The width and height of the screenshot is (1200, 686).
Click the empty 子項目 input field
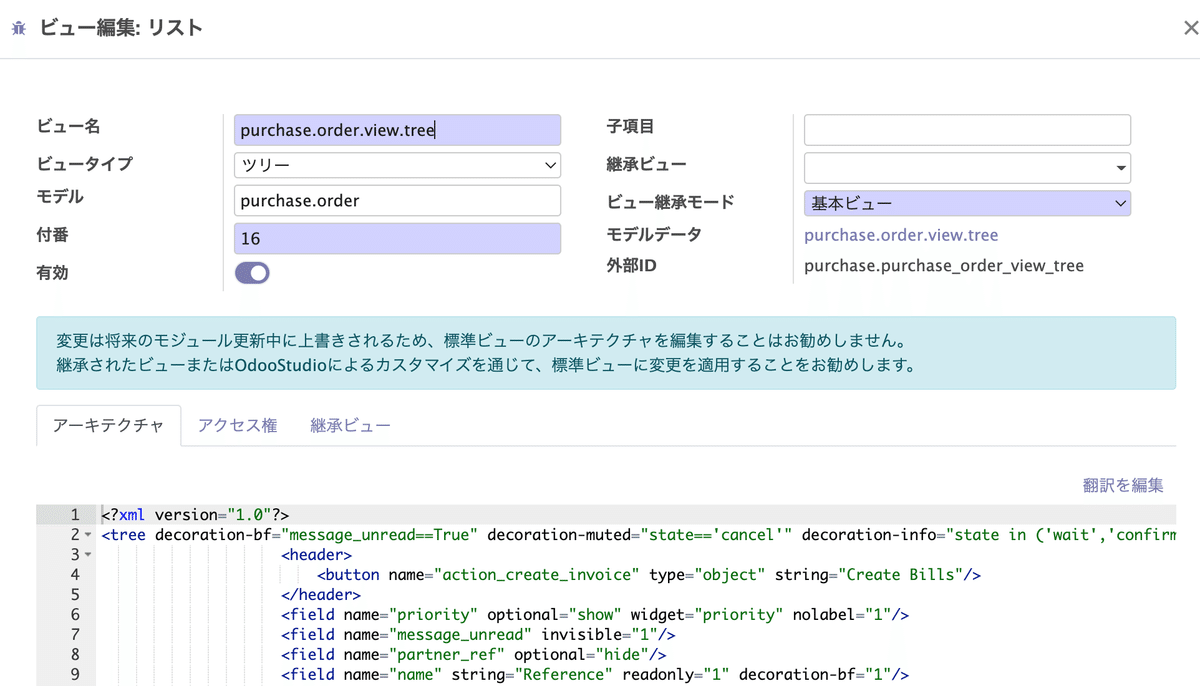[x=967, y=129]
